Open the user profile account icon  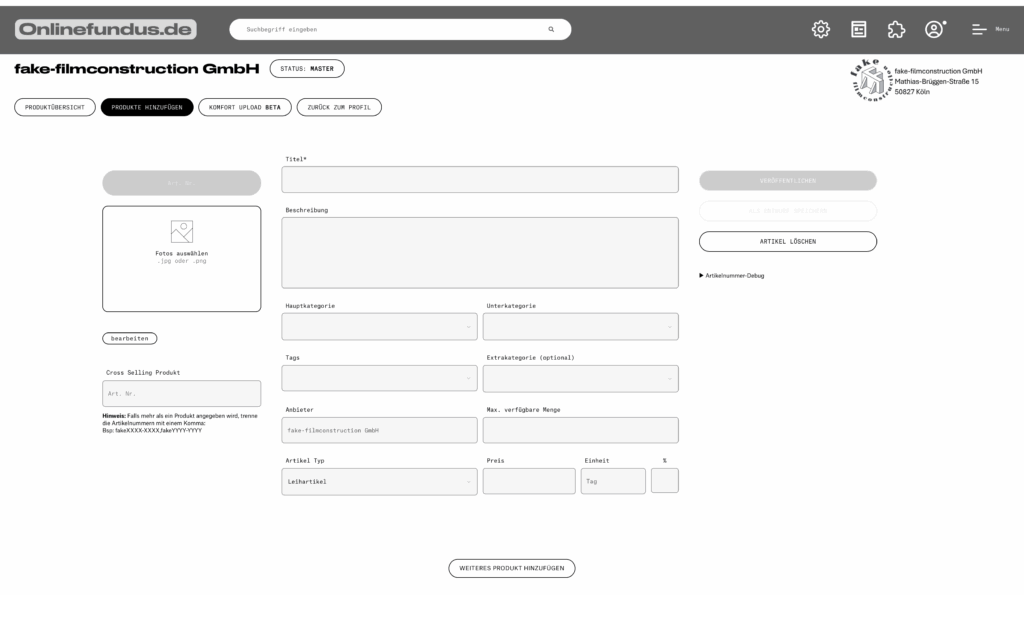click(x=934, y=29)
